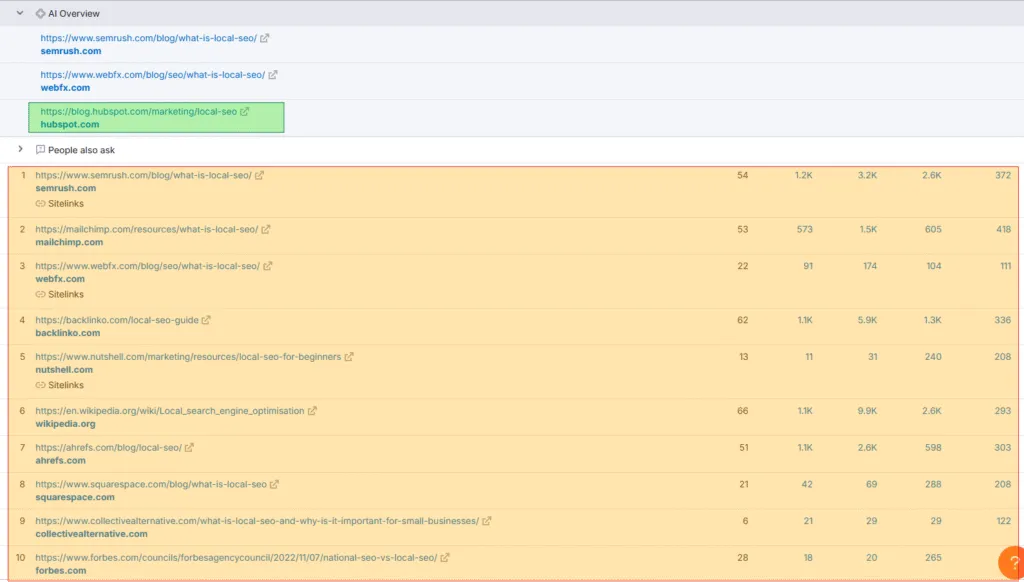Open the ahrefs.com domain link
The image size is (1024, 582).
click(60, 461)
